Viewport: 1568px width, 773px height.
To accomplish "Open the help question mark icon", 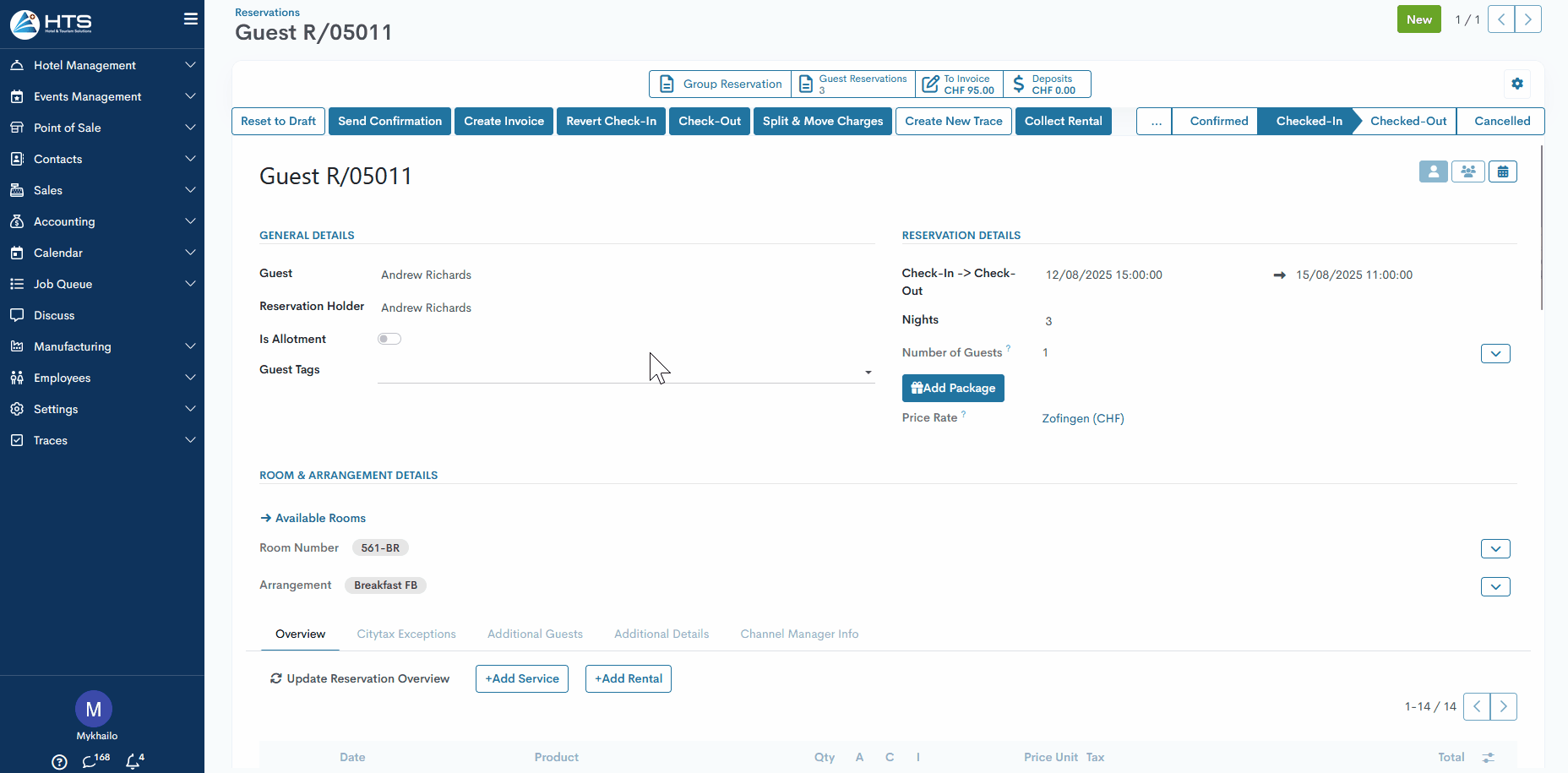I will click(x=59, y=762).
